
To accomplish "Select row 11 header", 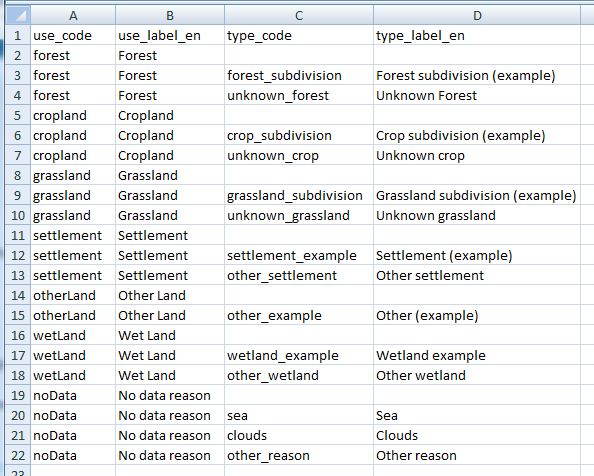I will point(18,235).
